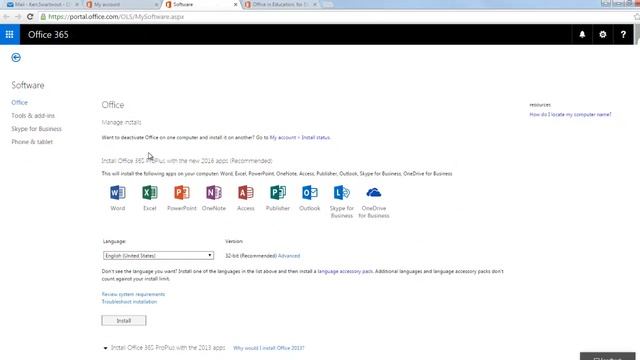This screenshot has width=640, height=360.
Task: Click the Manage installs heading
Action: (x=121, y=122)
